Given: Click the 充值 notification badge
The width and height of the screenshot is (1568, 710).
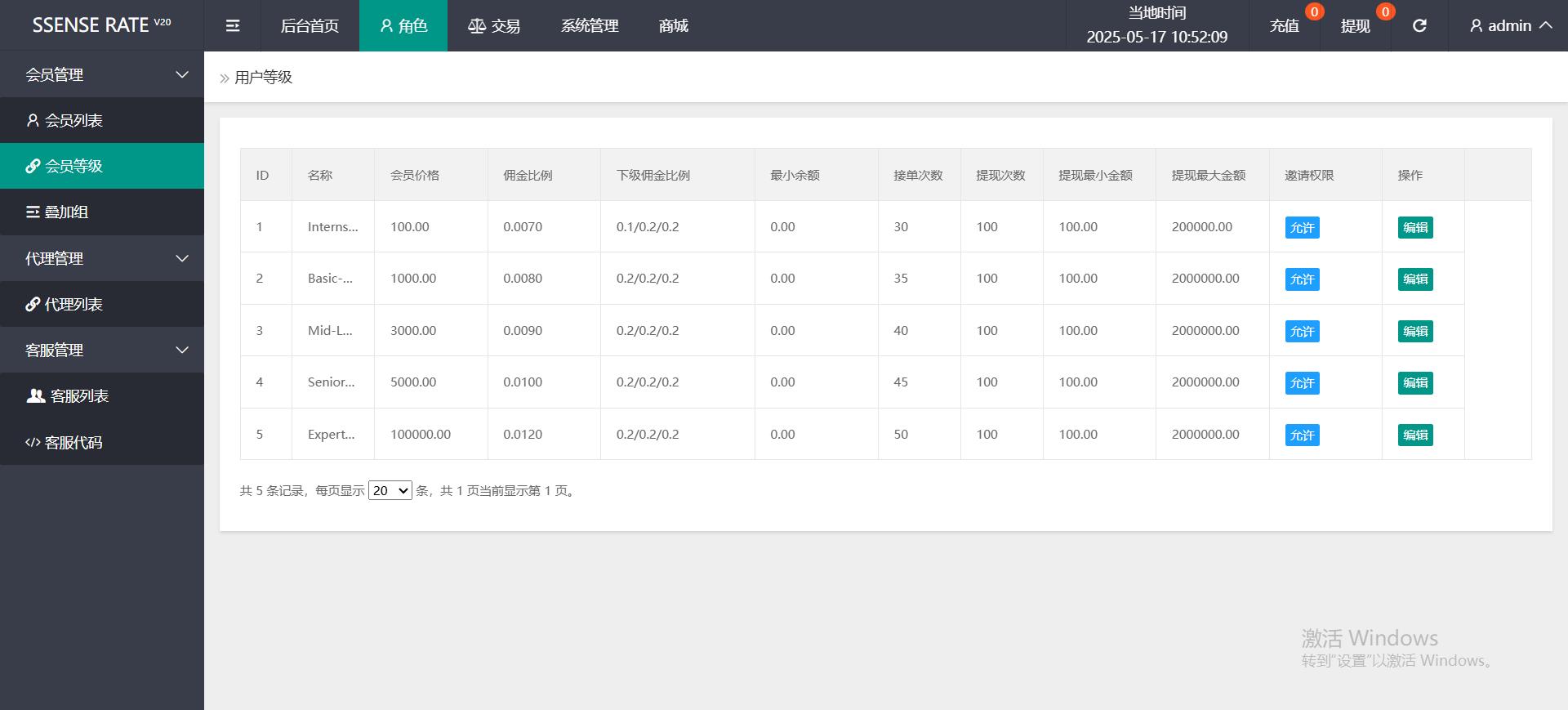Looking at the screenshot, I should coord(1314,11).
